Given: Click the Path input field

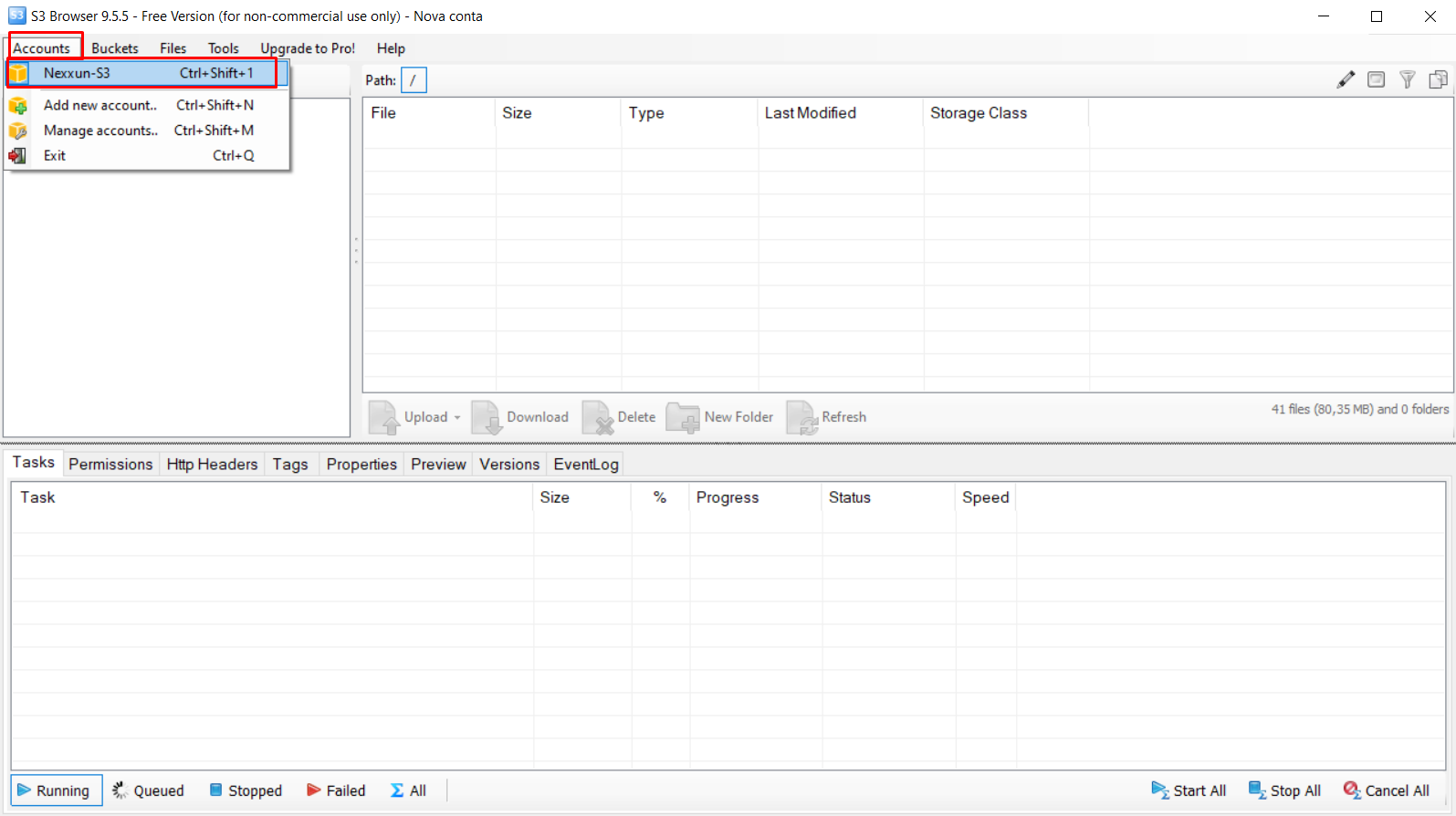Looking at the screenshot, I should pyautogui.click(x=414, y=80).
